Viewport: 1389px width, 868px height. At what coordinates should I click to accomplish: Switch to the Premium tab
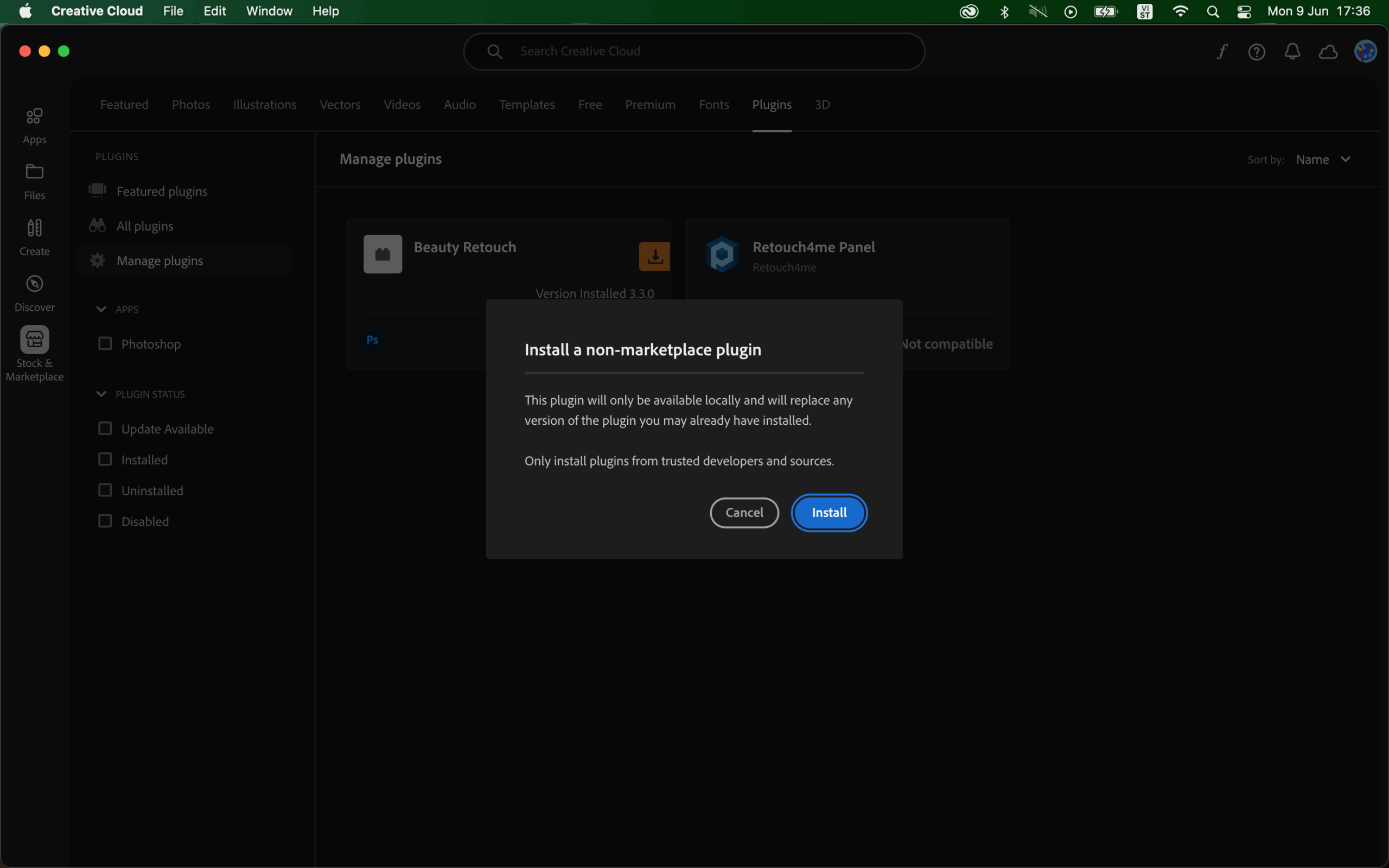coord(649,105)
